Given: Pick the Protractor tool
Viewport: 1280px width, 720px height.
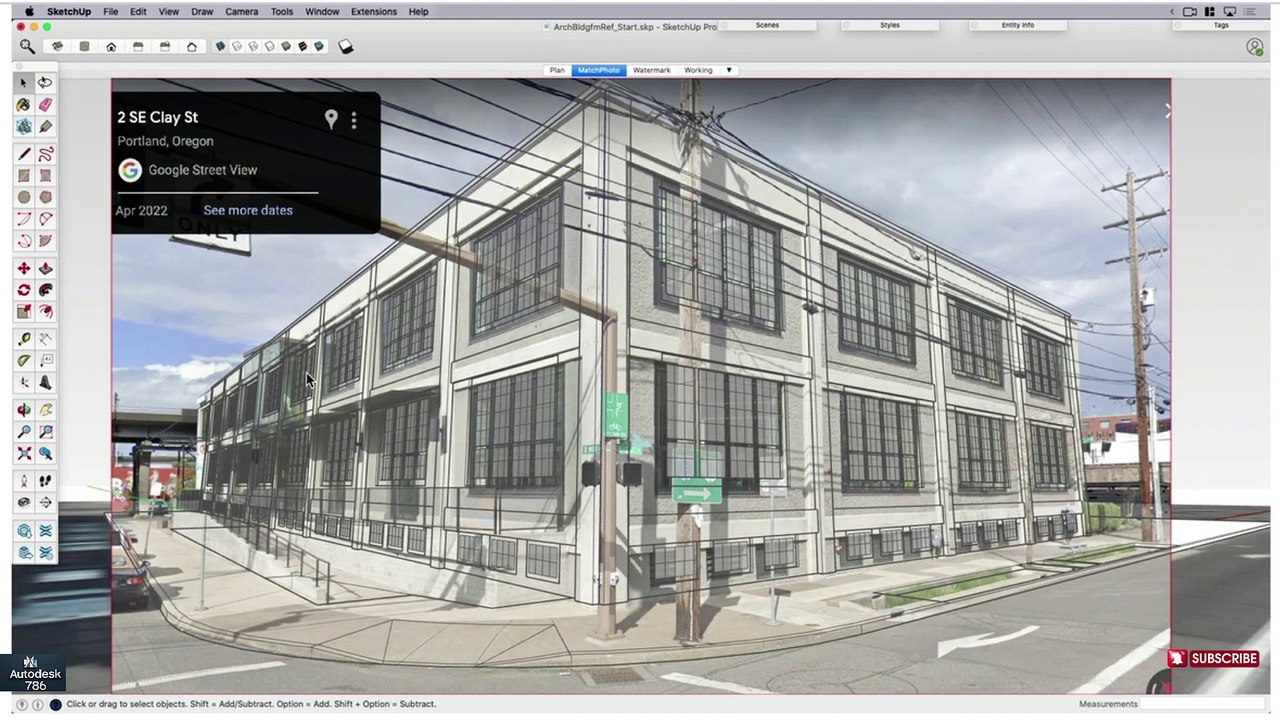Looking at the screenshot, I should pos(23,360).
